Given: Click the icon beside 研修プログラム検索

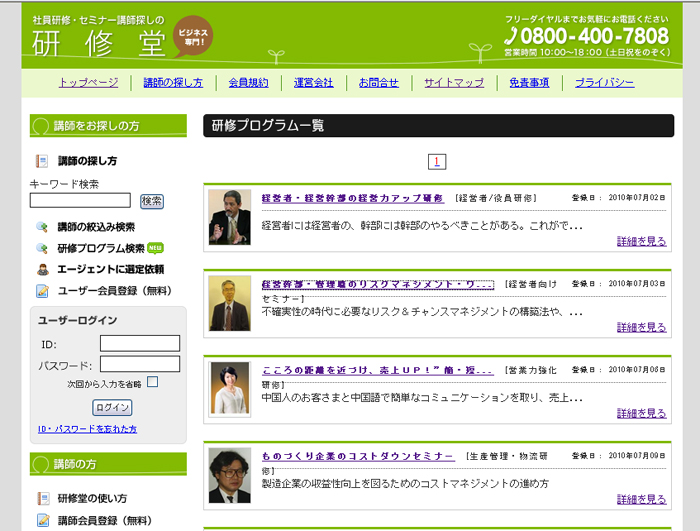Looking at the screenshot, I should click(x=42, y=248).
